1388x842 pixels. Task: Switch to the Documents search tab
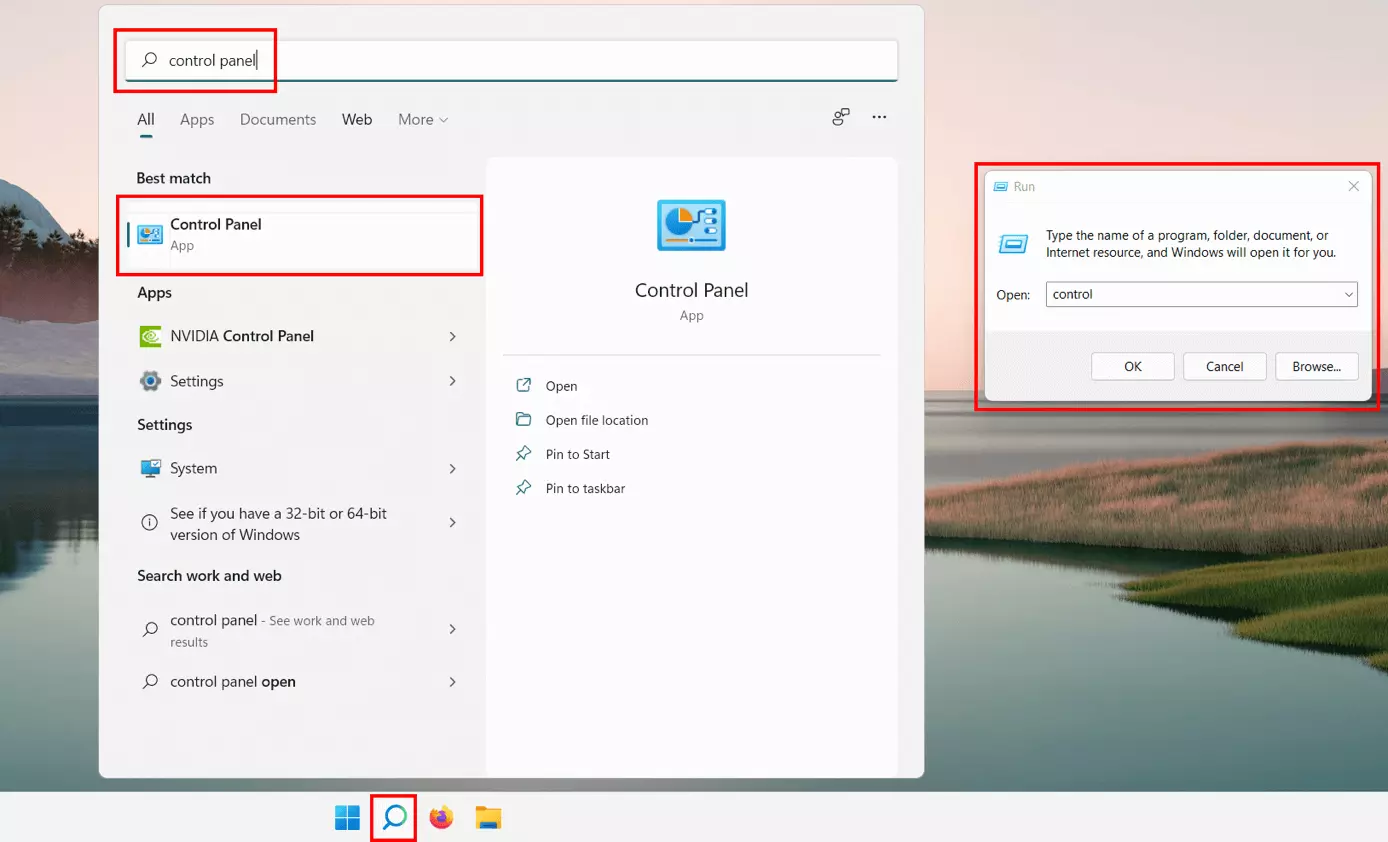pos(278,119)
